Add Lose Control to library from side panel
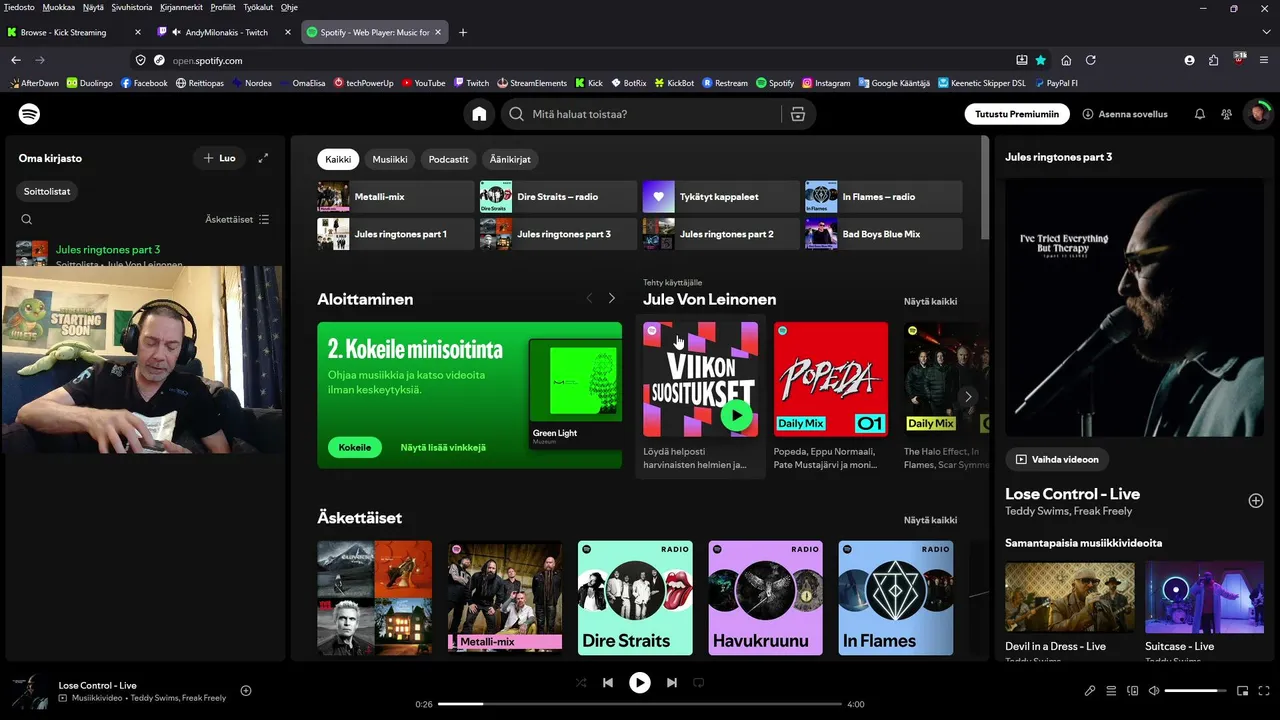The image size is (1280, 720). pyautogui.click(x=1256, y=500)
